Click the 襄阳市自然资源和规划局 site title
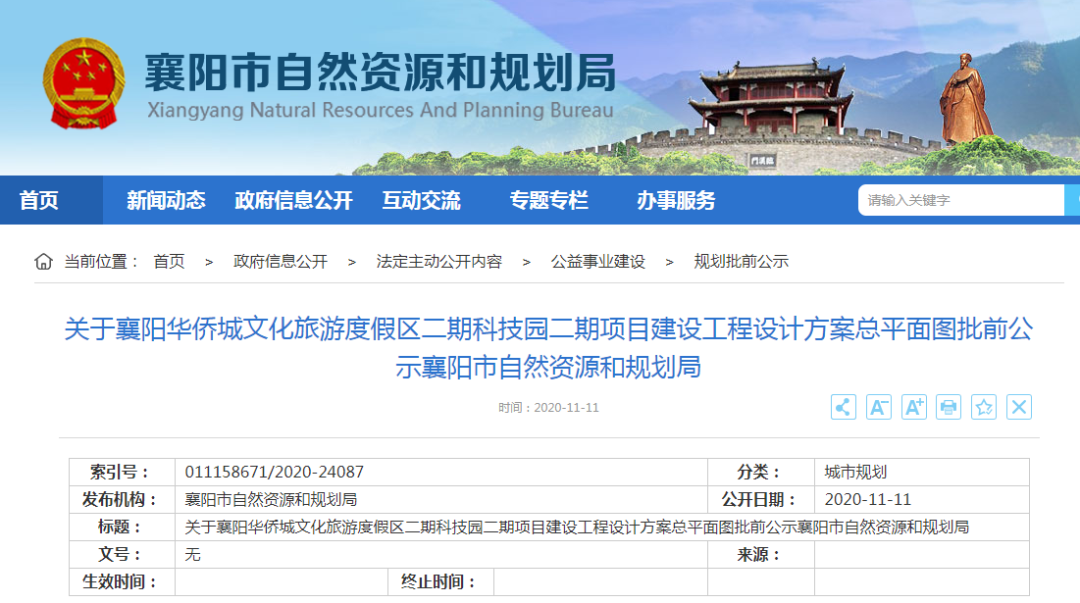The height and width of the screenshot is (603, 1080). pos(380,72)
